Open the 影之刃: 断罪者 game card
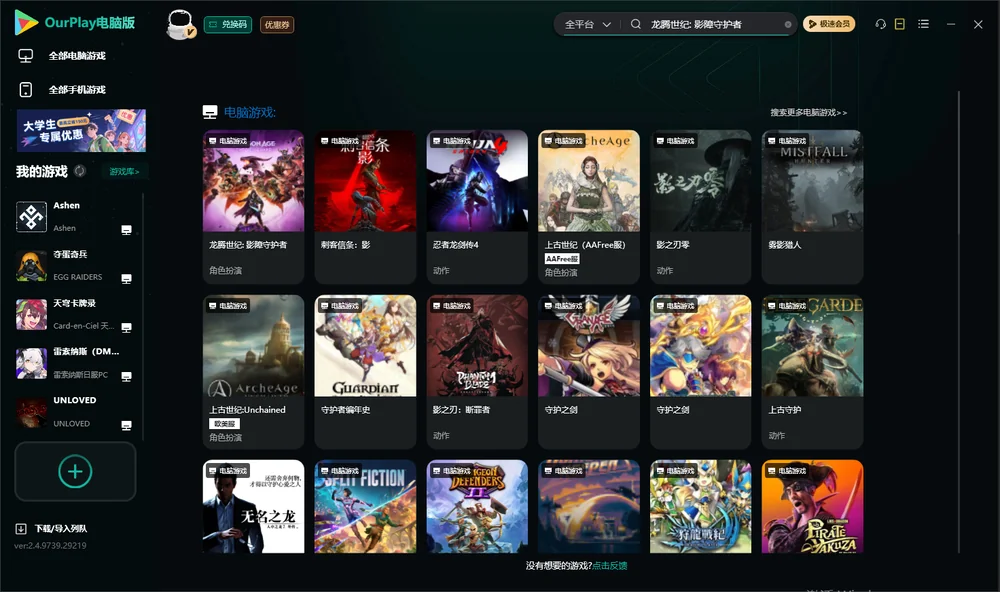 [x=477, y=372]
